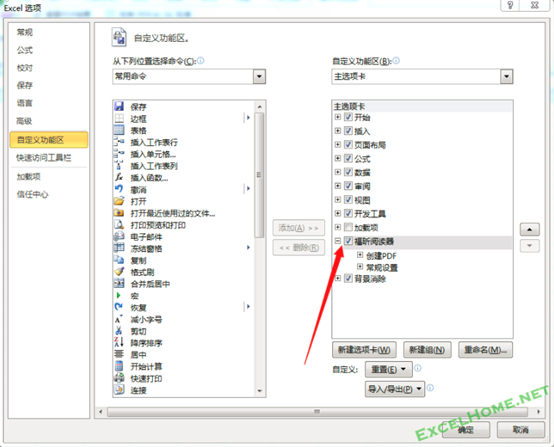
Task: Click the commands list vertical scrollbar
Action: click(x=260, y=175)
